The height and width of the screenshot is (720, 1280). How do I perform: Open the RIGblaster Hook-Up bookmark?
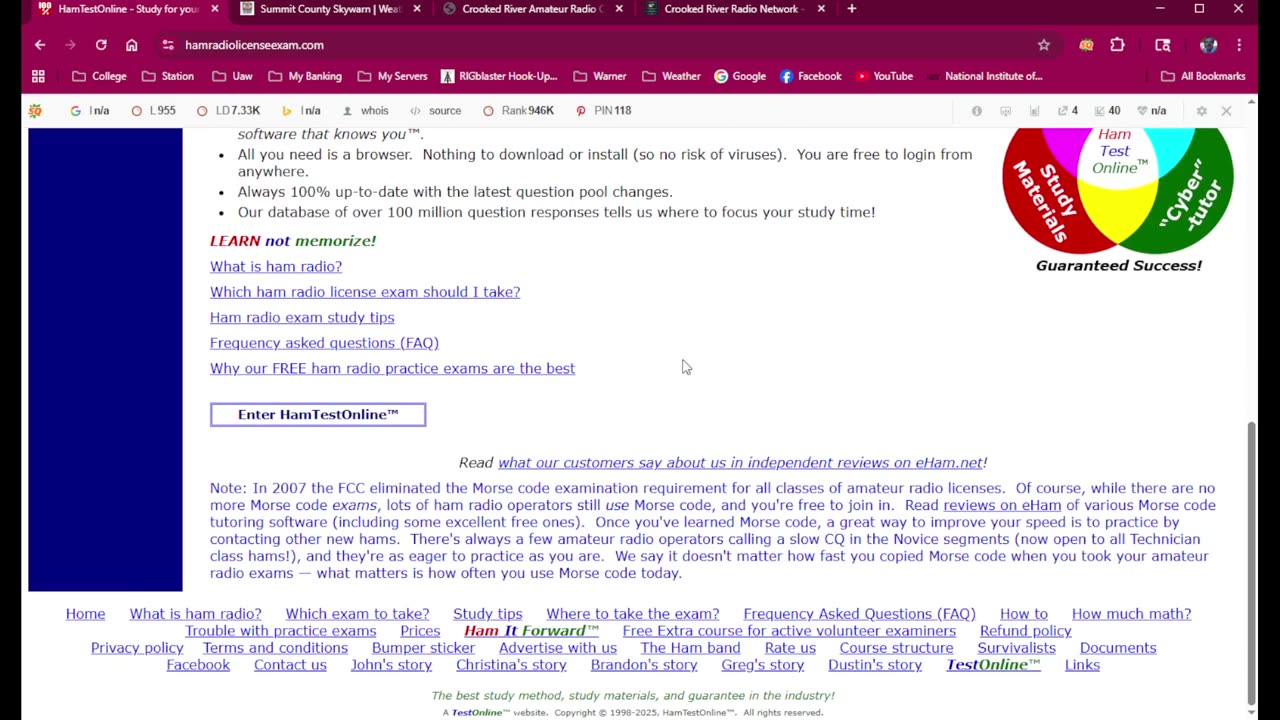[499, 76]
